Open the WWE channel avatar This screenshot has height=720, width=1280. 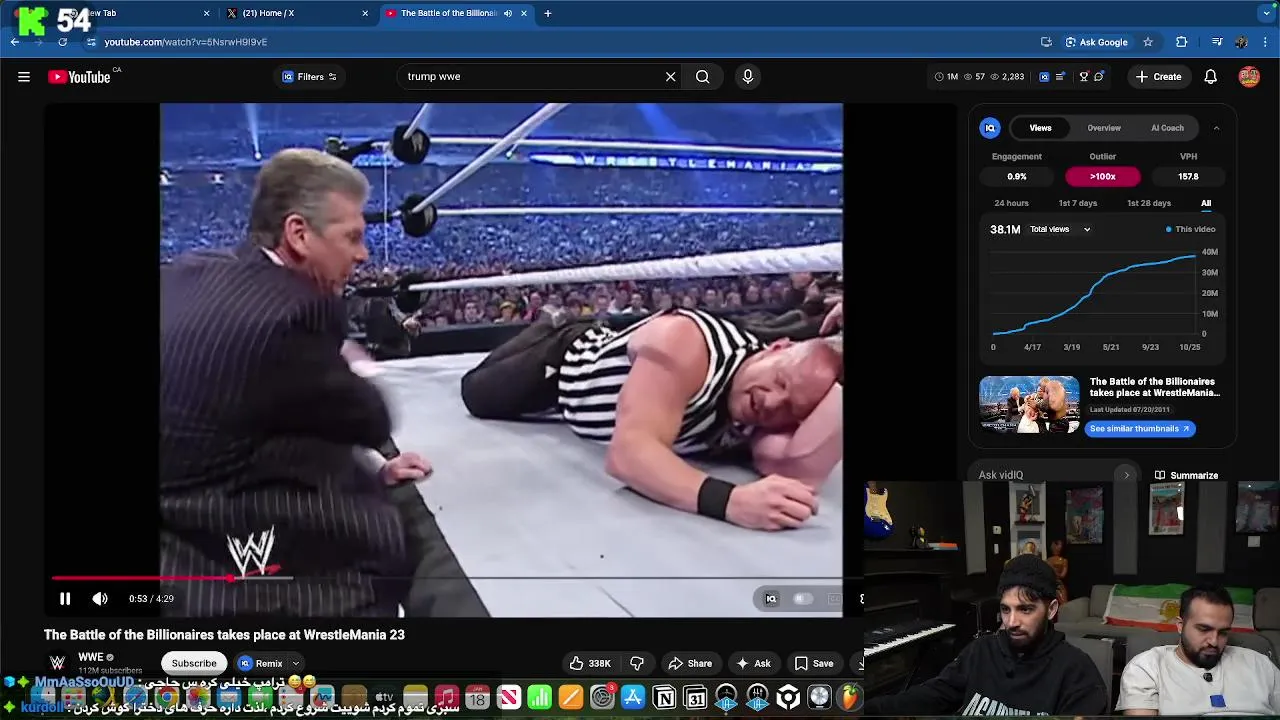[58, 663]
